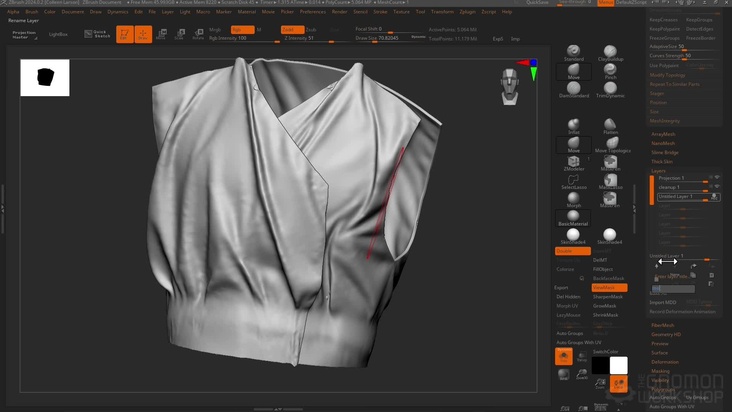Toggle Edit mode button

tap(125, 34)
